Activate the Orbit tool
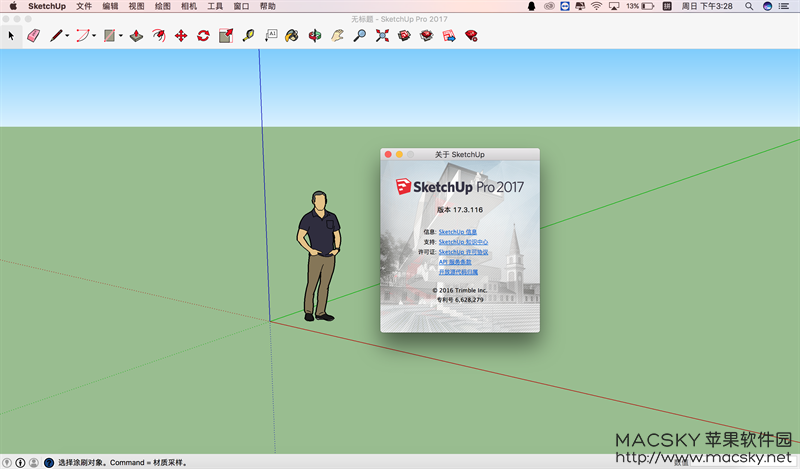 315,36
